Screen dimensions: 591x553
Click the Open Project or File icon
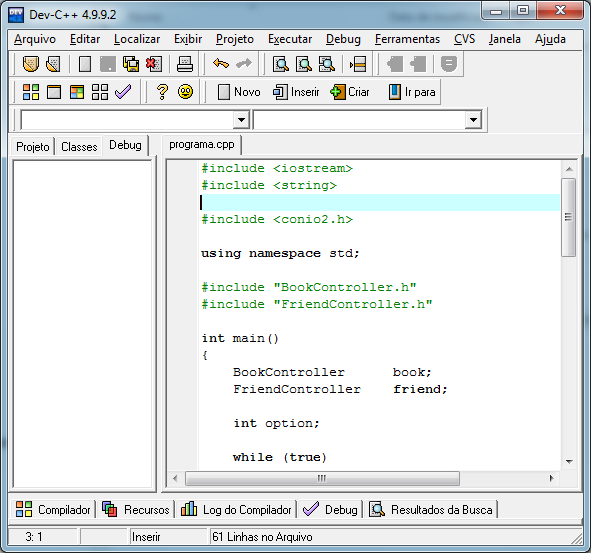tap(53, 64)
